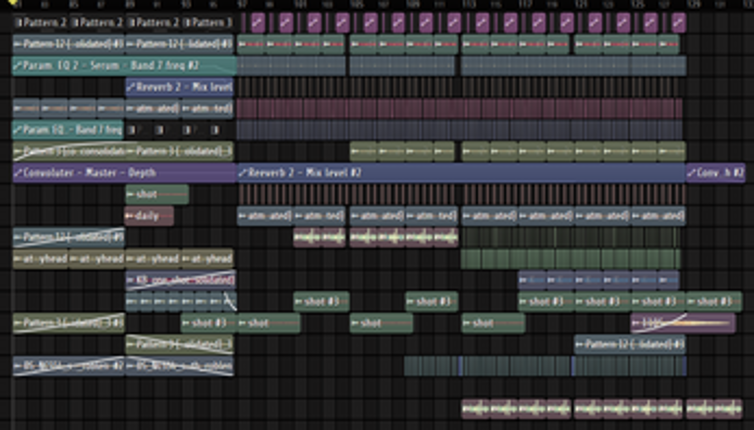Click automation icon on Reeverb 2 - Mix level #2

243,173
